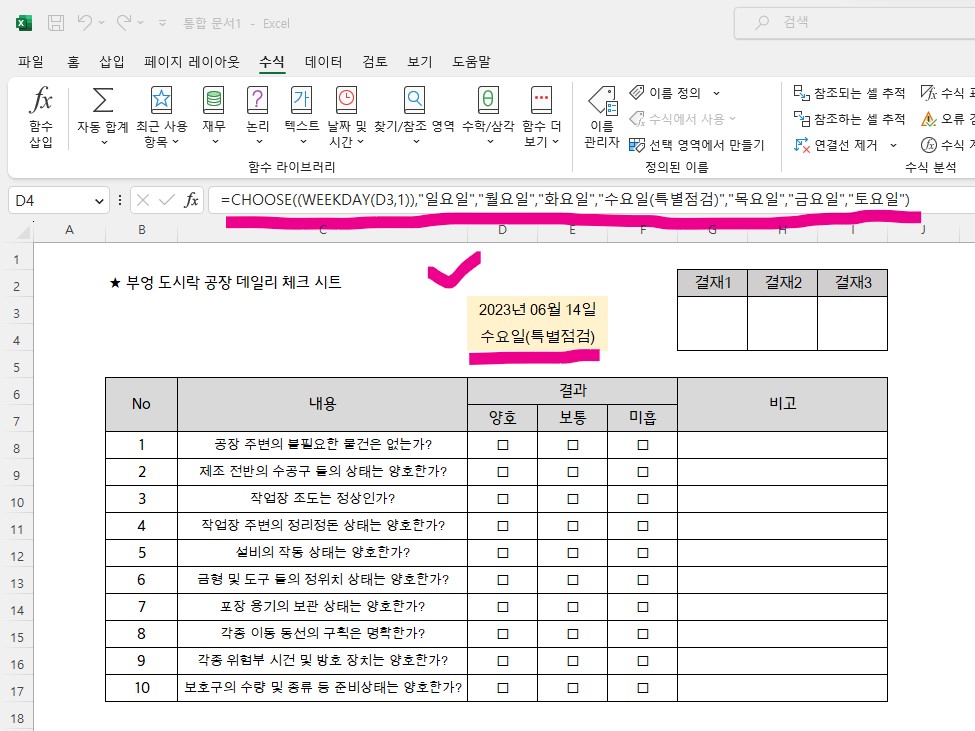Click the Select All corner triangle
The height and width of the screenshot is (731, 975).
24,232
